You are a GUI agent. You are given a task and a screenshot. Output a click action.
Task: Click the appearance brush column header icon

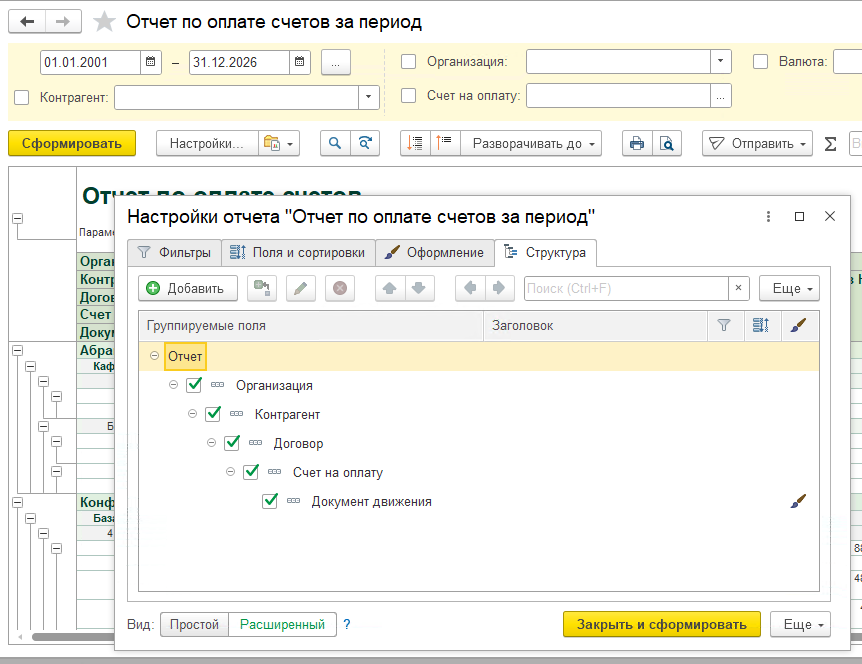click(798, 325)
